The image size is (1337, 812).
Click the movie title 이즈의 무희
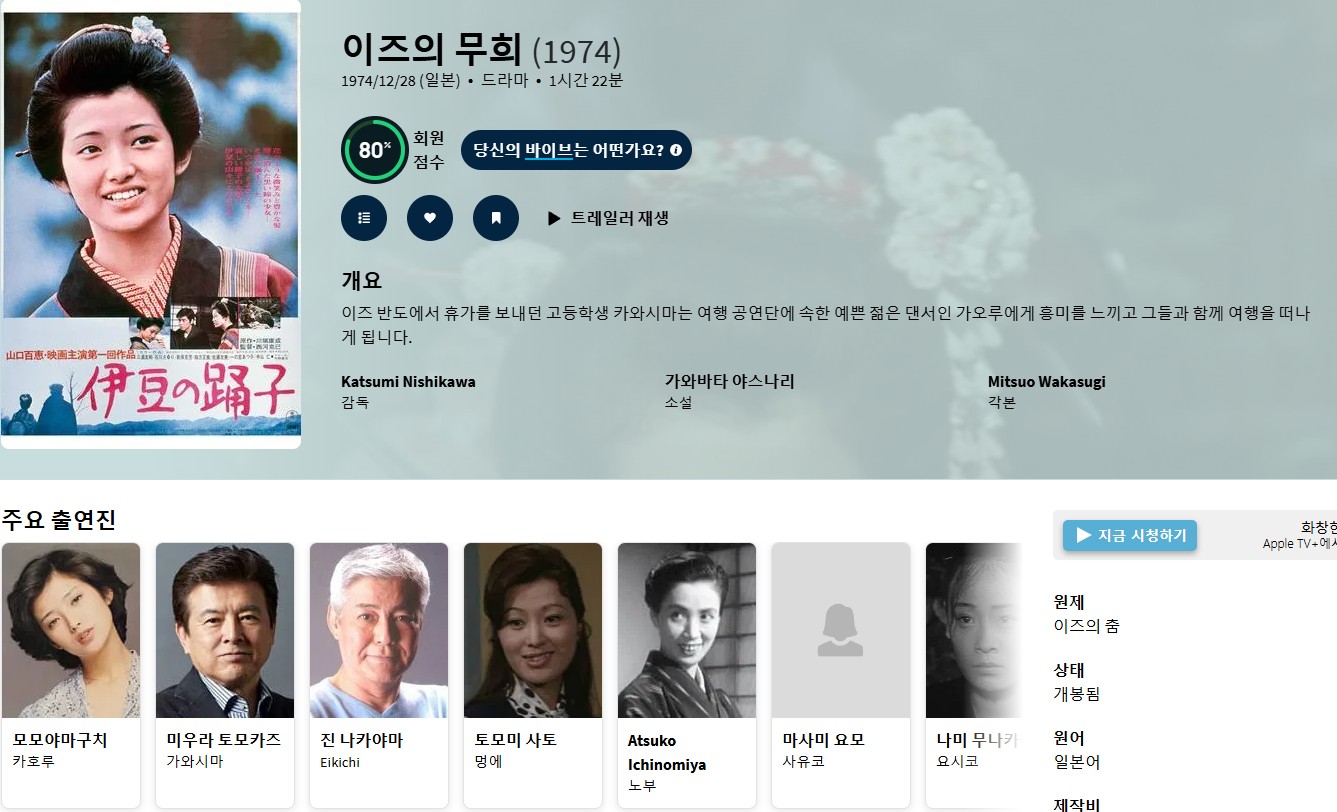(432, 49)
